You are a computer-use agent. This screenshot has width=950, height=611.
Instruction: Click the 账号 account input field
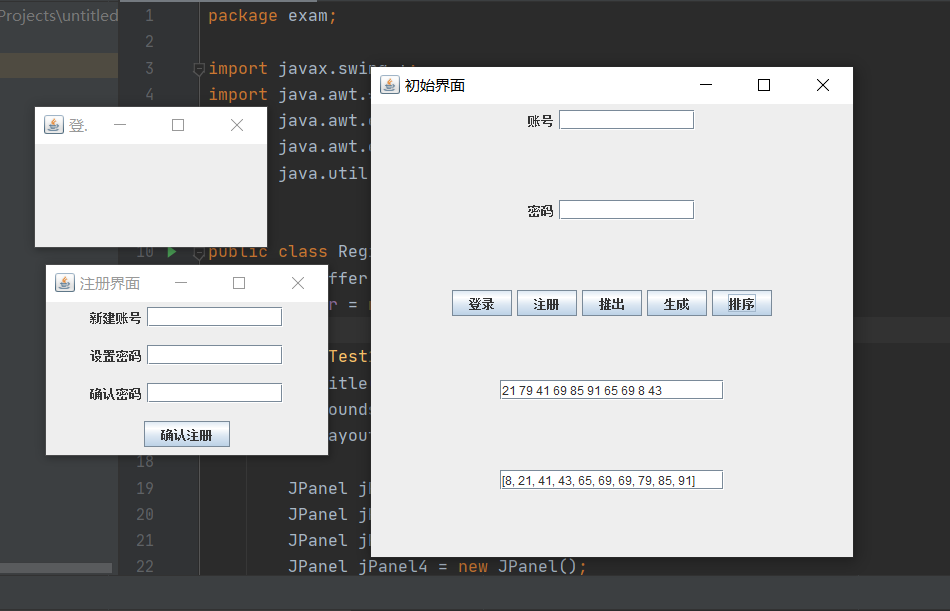[626, 118]
